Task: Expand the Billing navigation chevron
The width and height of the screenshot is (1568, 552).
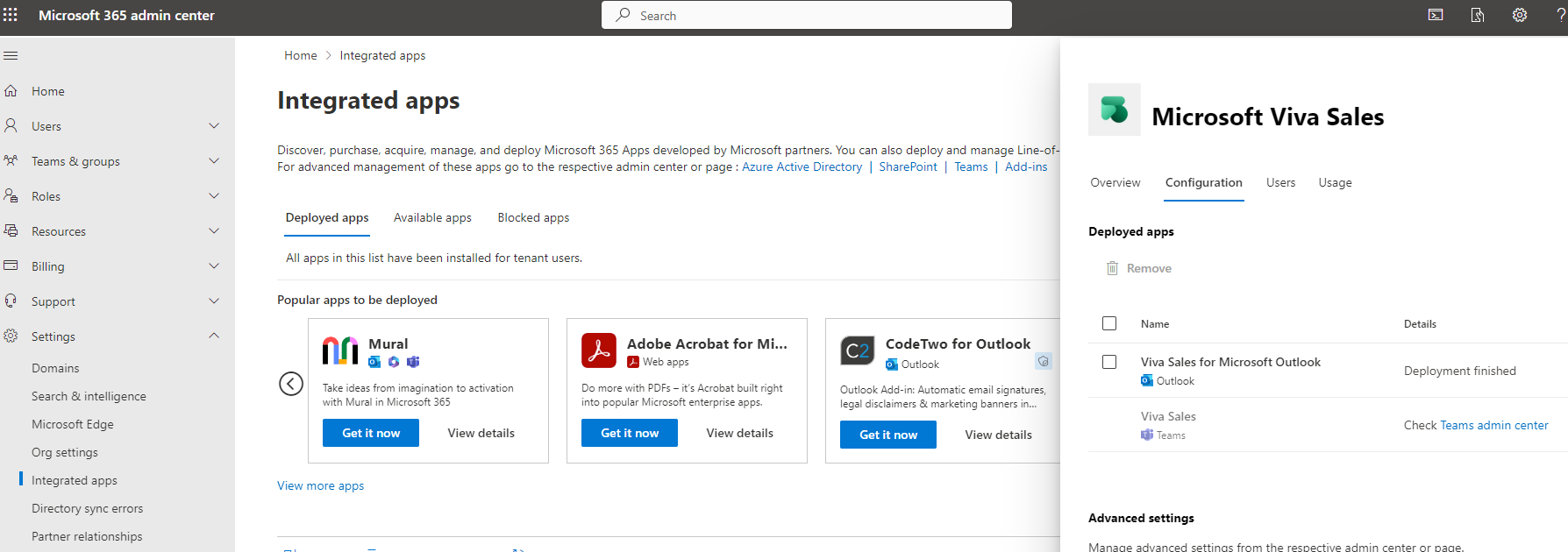Action: (214, 266)
